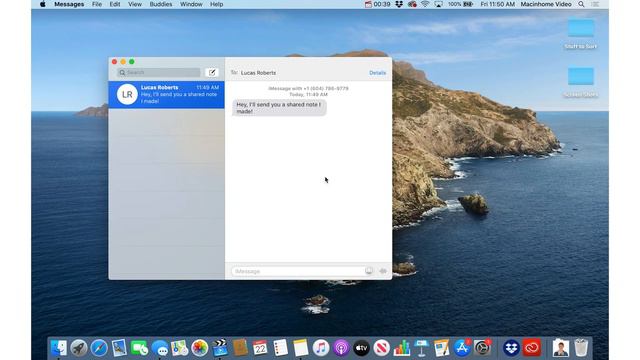Open the Apple menu
The image size is (640, 360).
click(42, 4)
